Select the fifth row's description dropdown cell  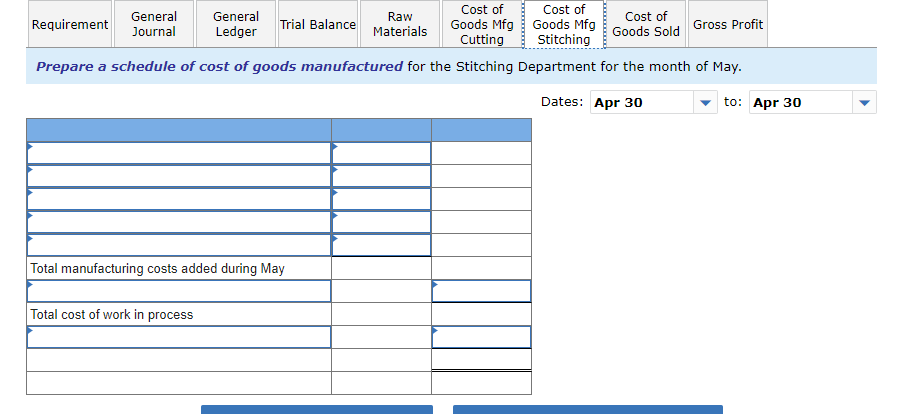pos(179,245)
